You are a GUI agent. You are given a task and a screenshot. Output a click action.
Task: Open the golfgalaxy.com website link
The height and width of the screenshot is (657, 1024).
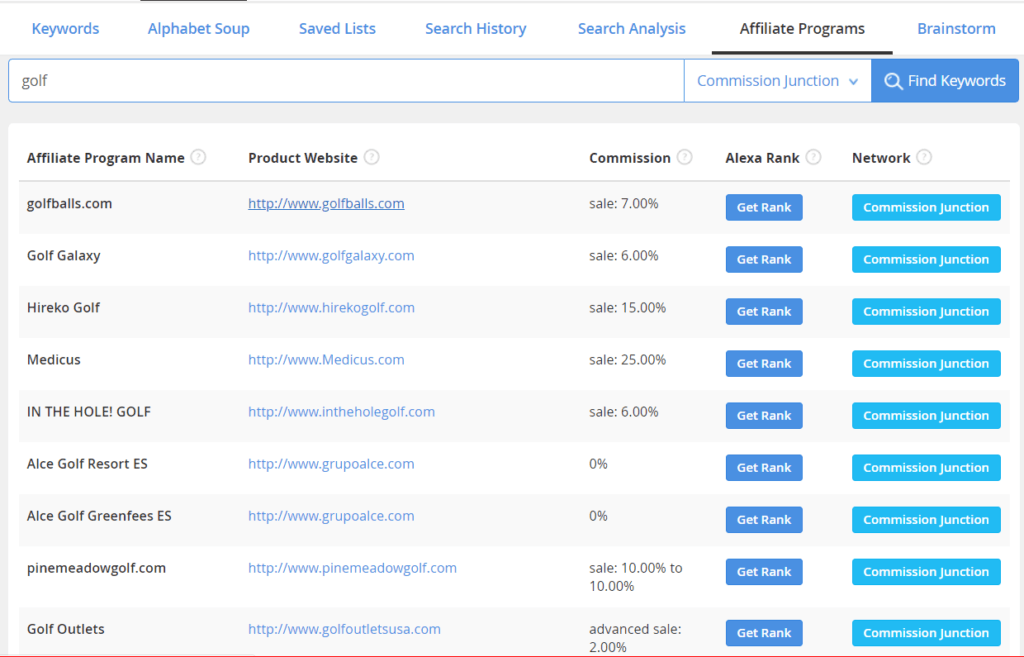pyautogui.click(x=331, y=255)
